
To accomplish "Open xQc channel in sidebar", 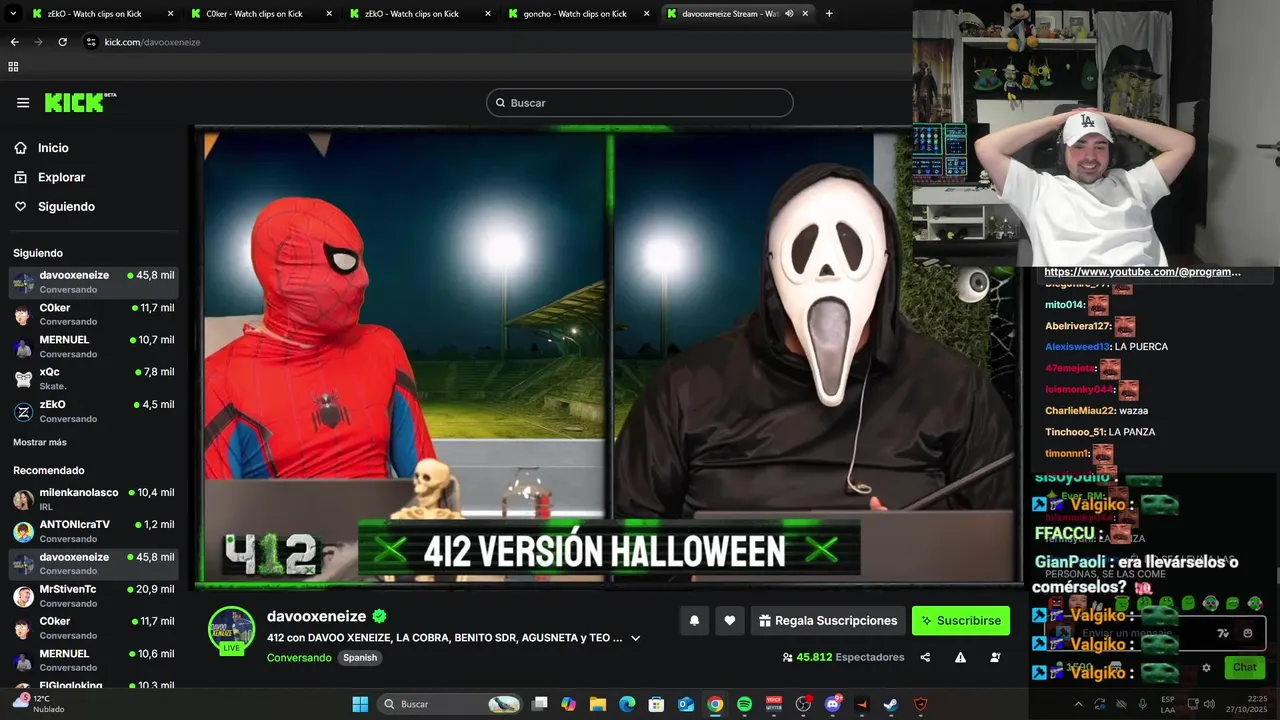I will click(94, 379).
